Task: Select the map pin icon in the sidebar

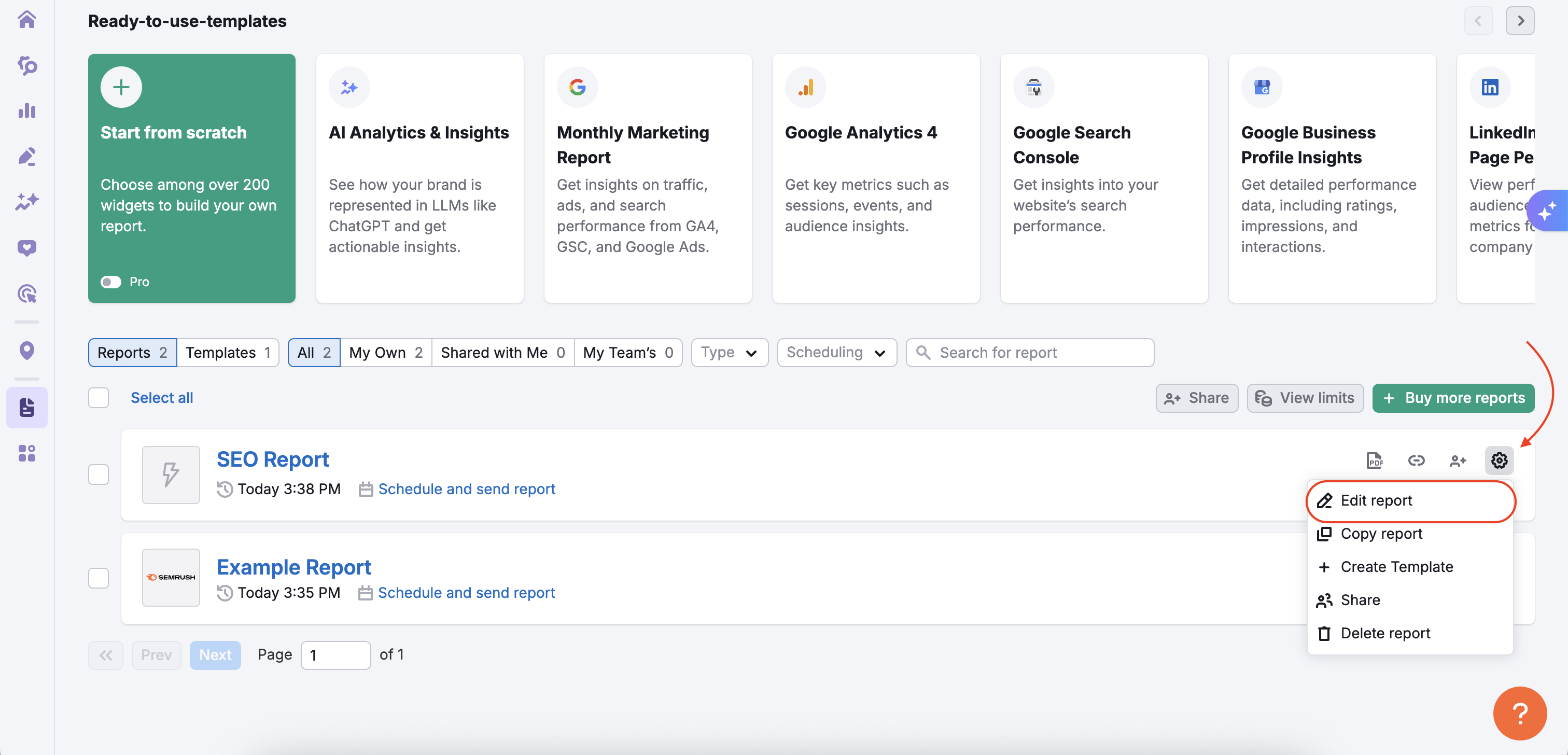Action: point(27,351)
